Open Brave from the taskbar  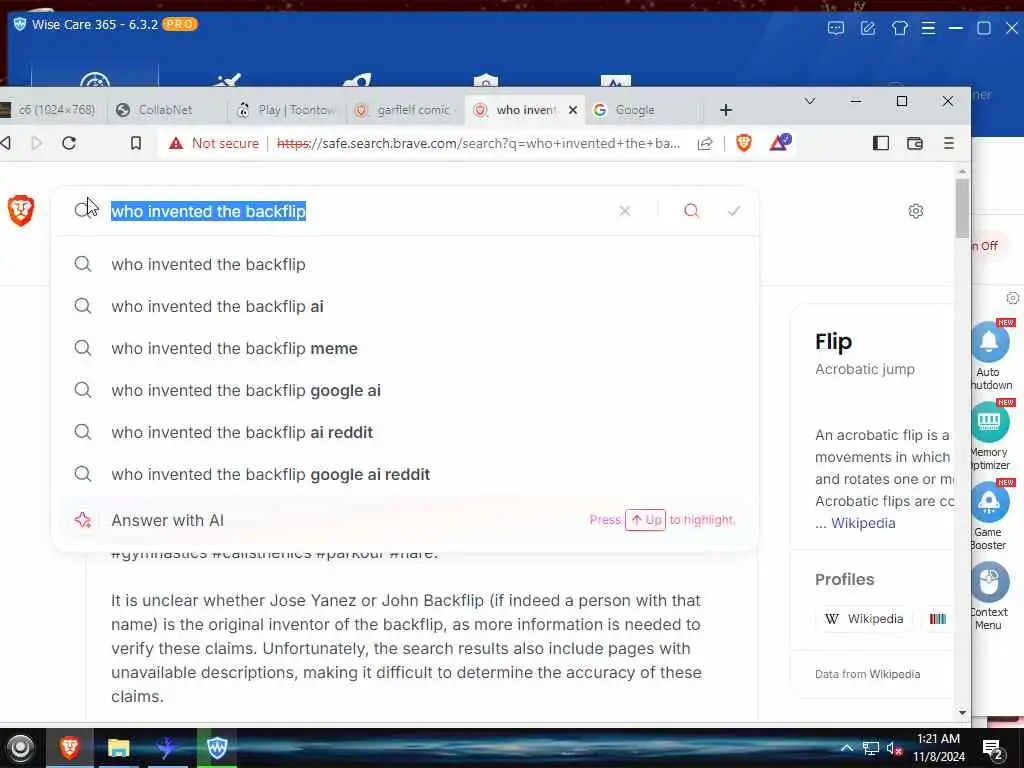pyautogui.click(x=70, y=748)
